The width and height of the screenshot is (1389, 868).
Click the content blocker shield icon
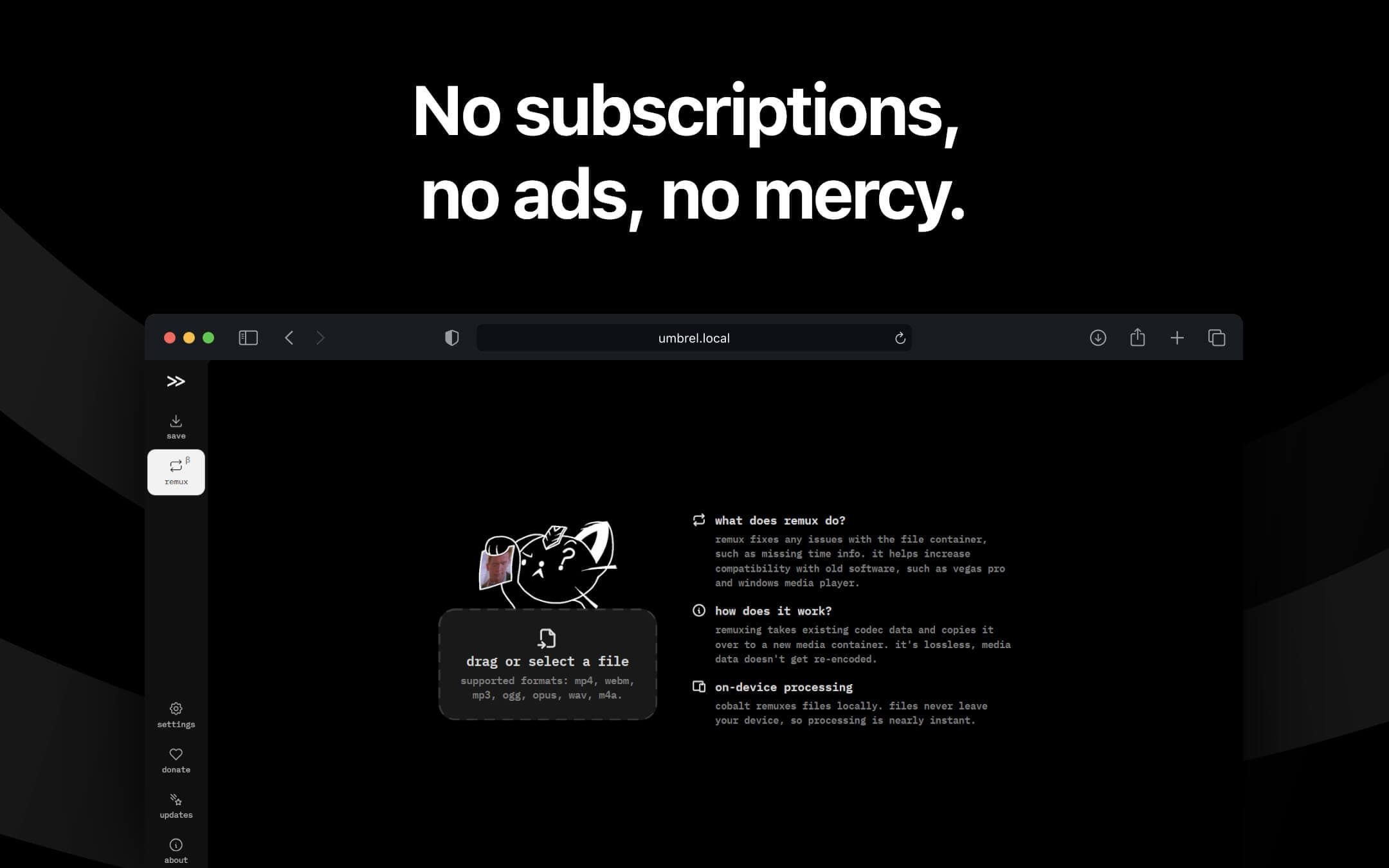451,337
